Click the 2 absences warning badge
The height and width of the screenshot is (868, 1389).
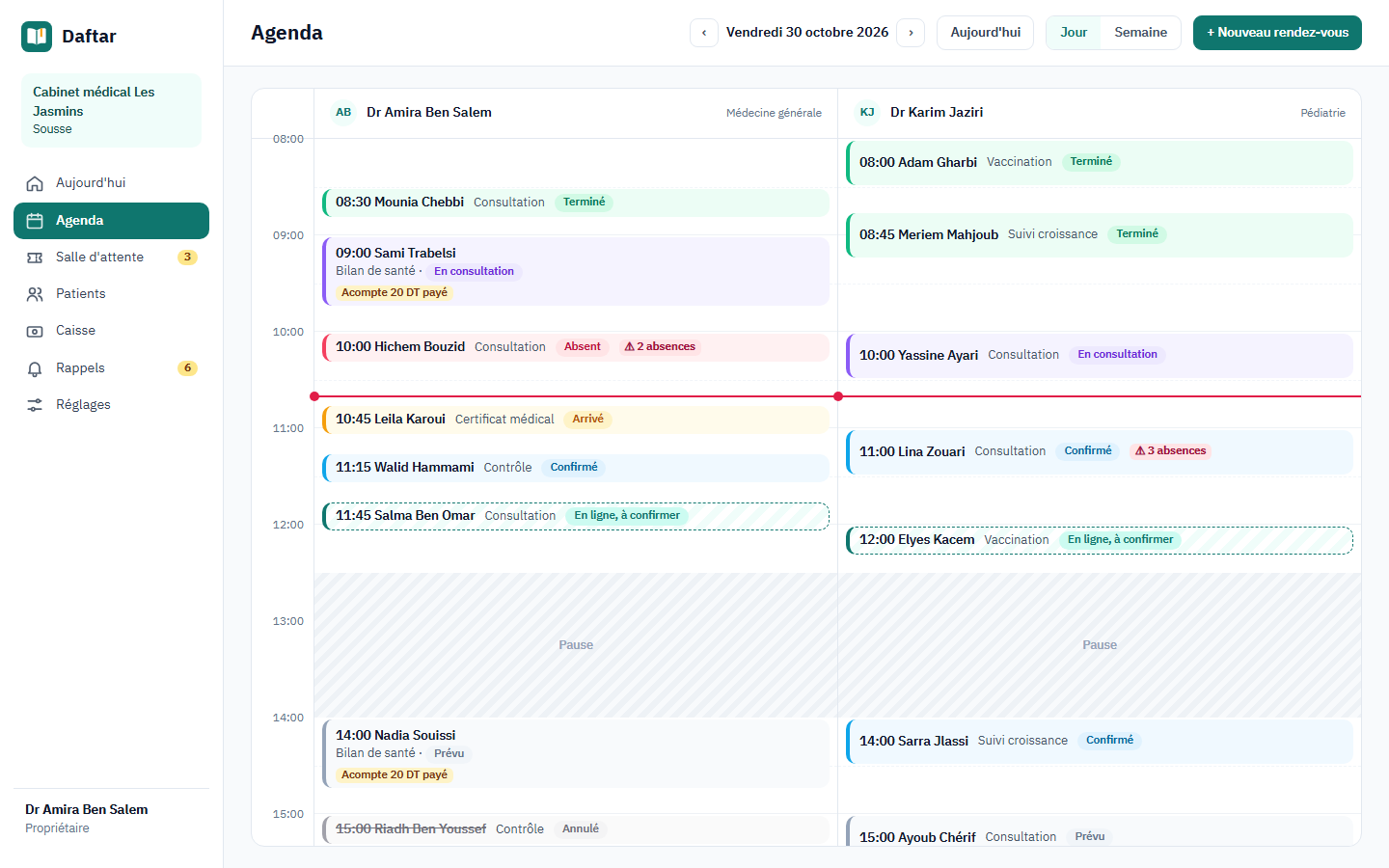[660, 347]
